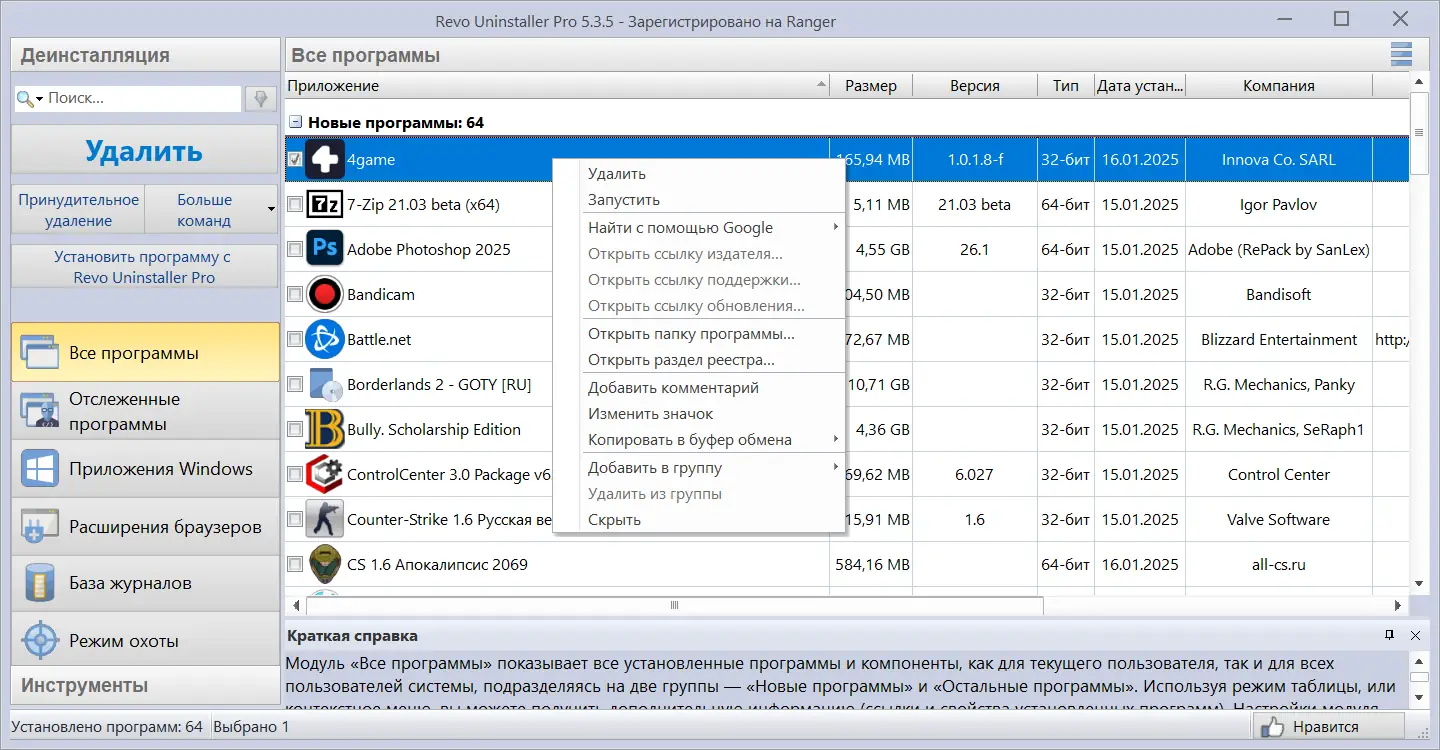Tick the checkbox beside Bandicam
Viewport: 1440px width, 750px height.
pos(295,294)
